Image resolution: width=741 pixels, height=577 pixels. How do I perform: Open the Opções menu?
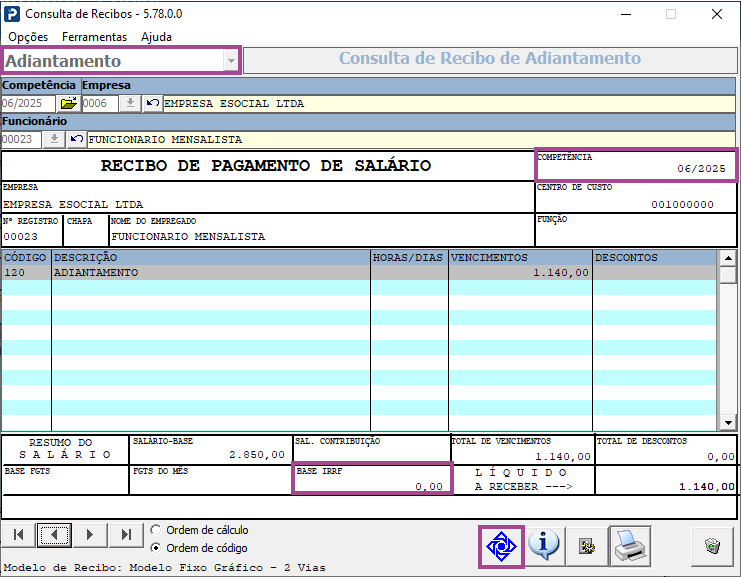tap(28, 37)
